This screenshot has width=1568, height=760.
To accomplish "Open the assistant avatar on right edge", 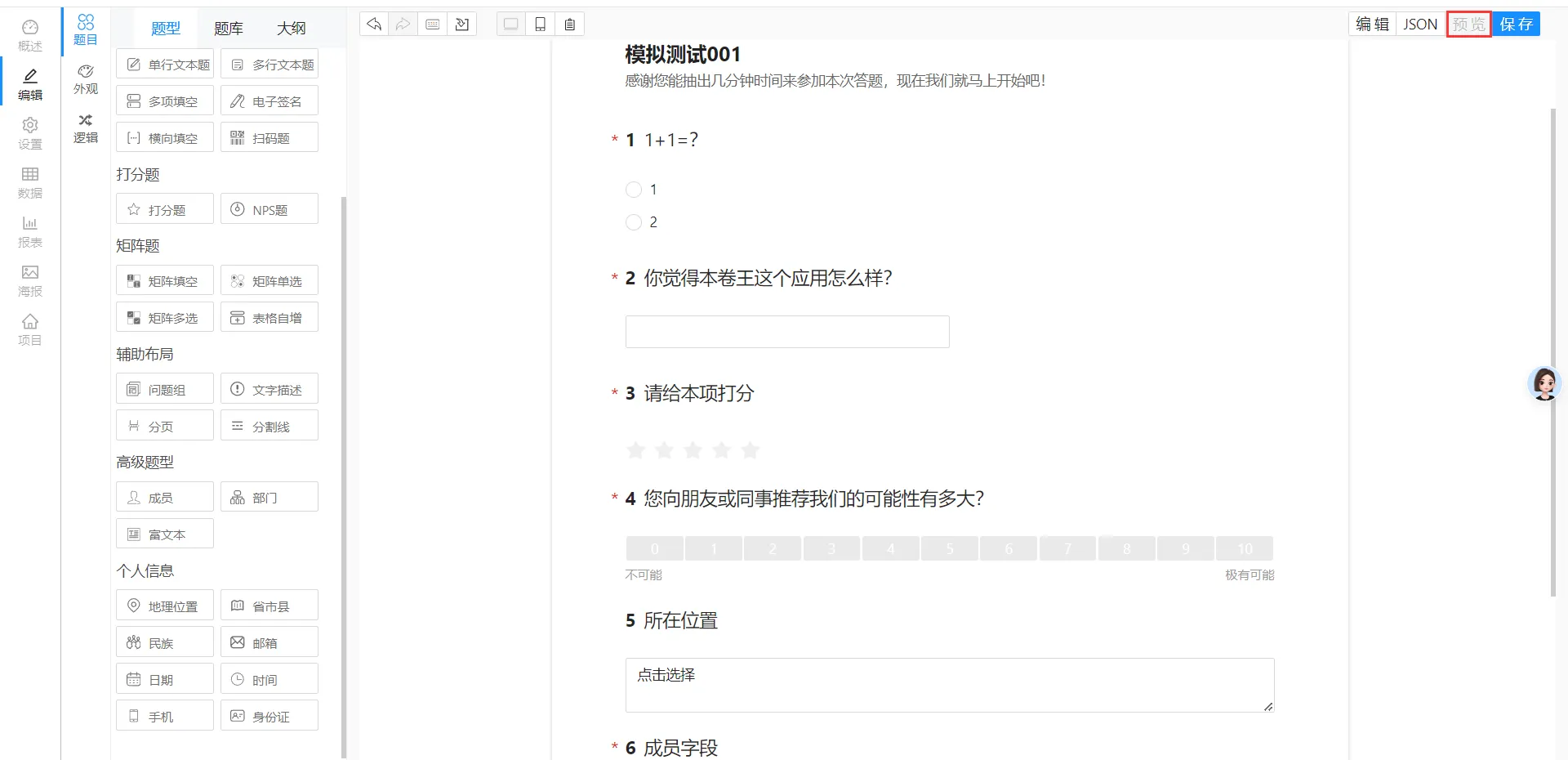I will (x=1544, y=383).
